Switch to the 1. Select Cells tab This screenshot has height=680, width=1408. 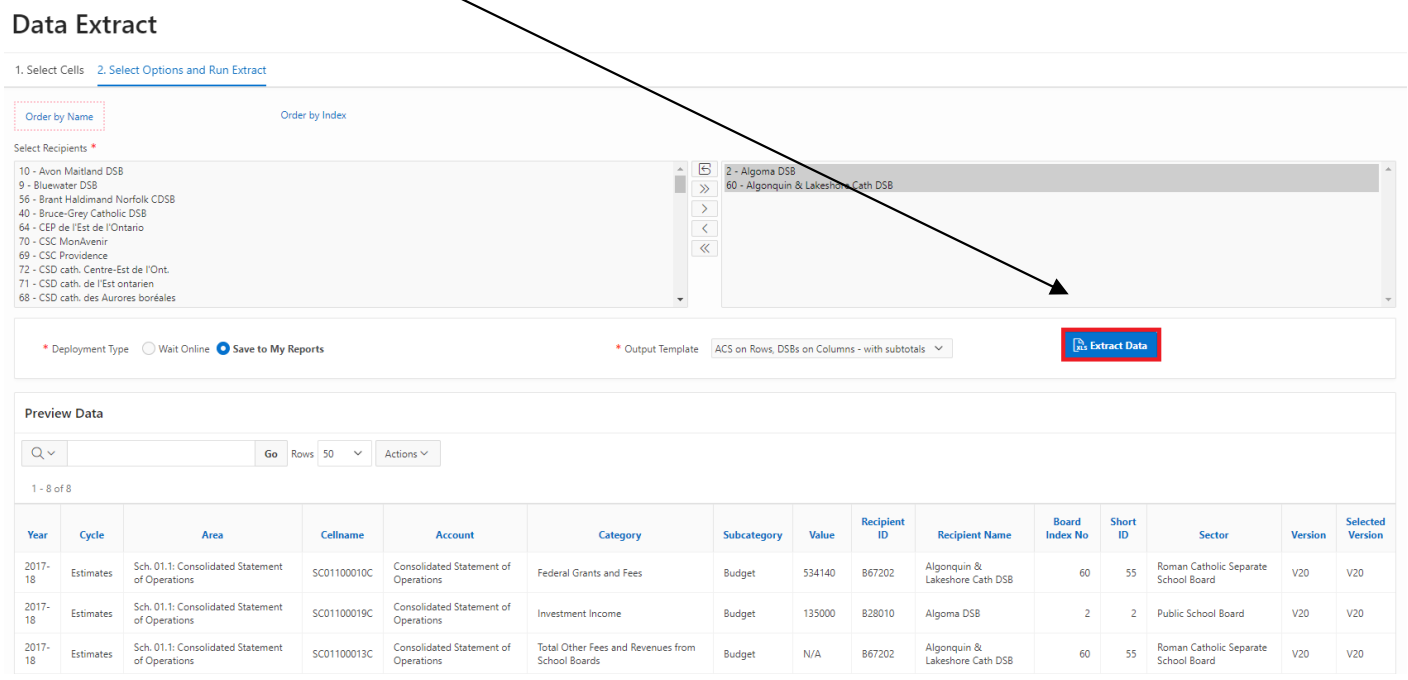coord(50,70)
